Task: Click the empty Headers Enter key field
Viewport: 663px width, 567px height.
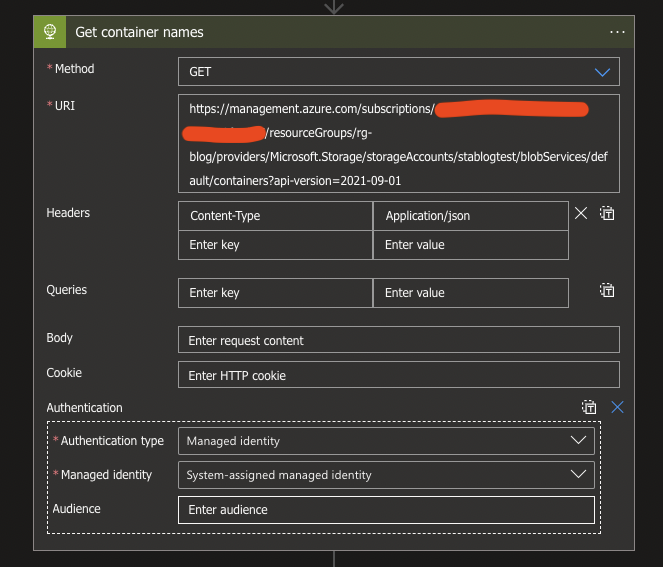Action: click(275, 245)
